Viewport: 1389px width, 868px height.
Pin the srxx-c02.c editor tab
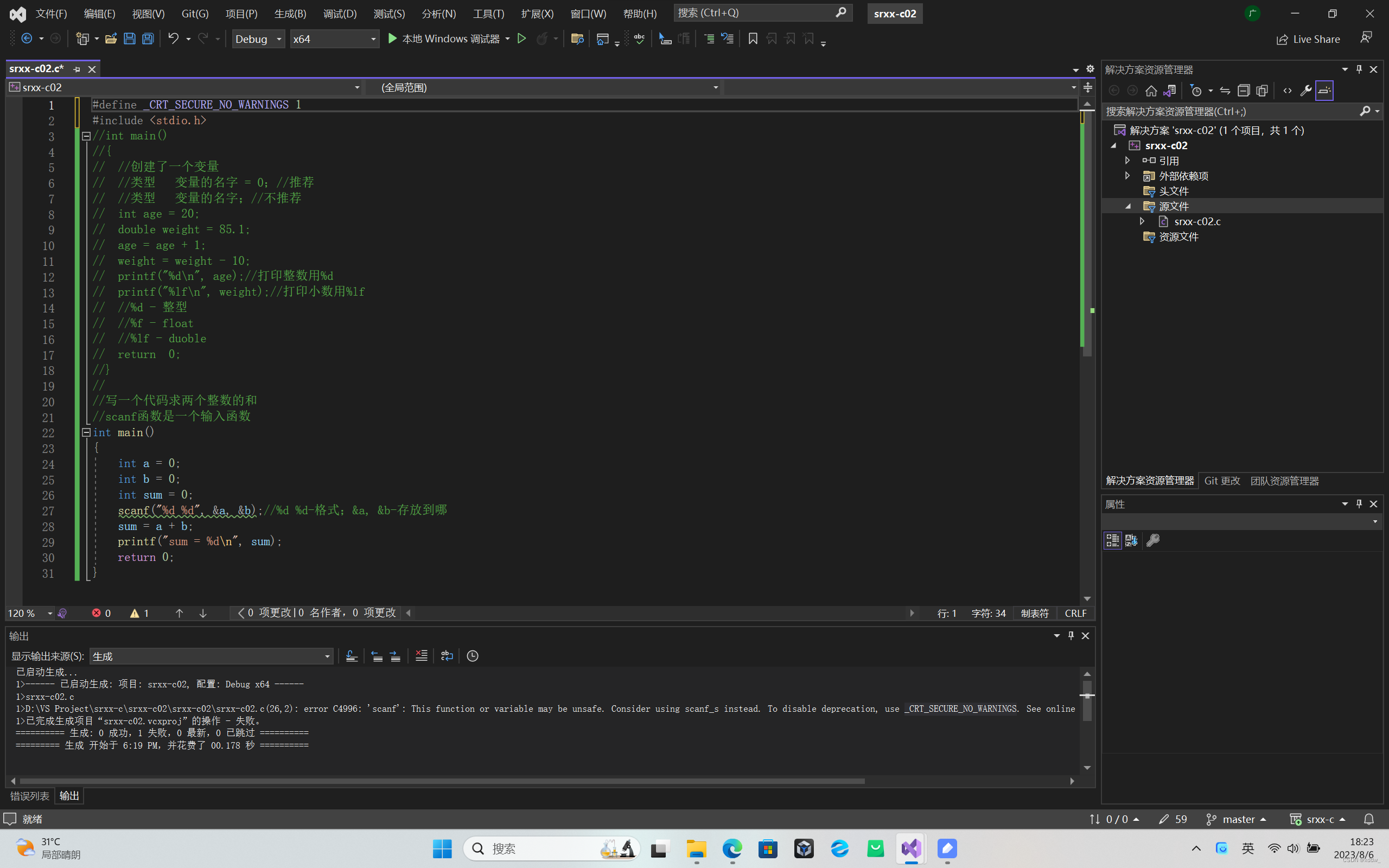[x=77, y=69]
